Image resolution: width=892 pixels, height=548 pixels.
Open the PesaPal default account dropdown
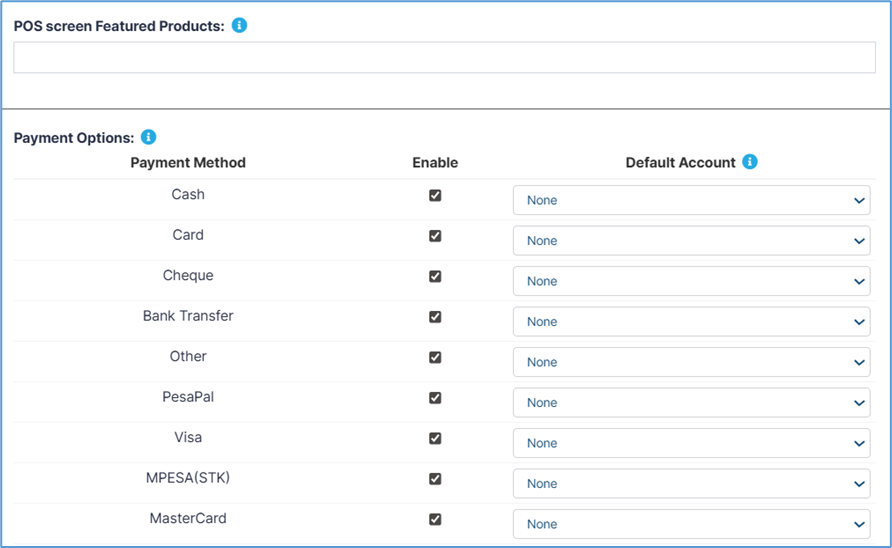tap(691, 403)
